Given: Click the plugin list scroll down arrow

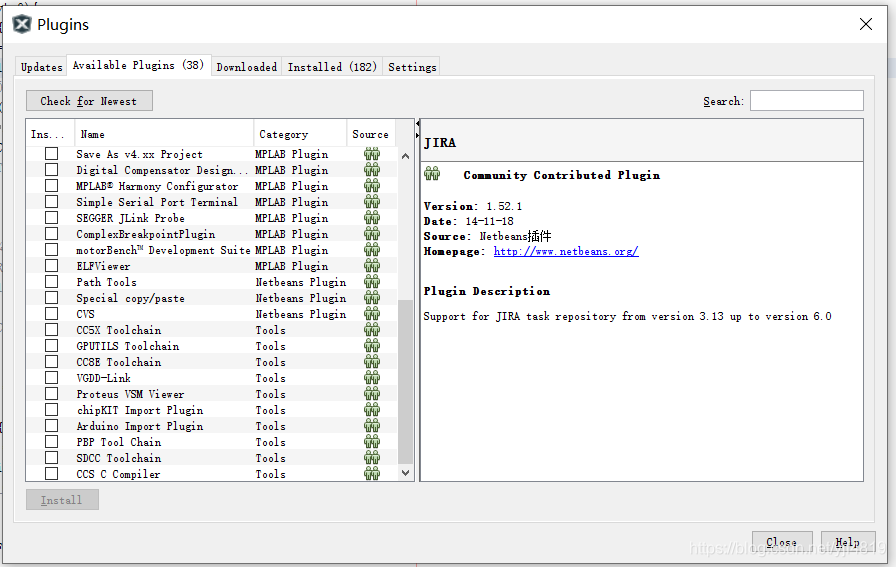Looking at the screenshot, I should [x=405, y=473].
